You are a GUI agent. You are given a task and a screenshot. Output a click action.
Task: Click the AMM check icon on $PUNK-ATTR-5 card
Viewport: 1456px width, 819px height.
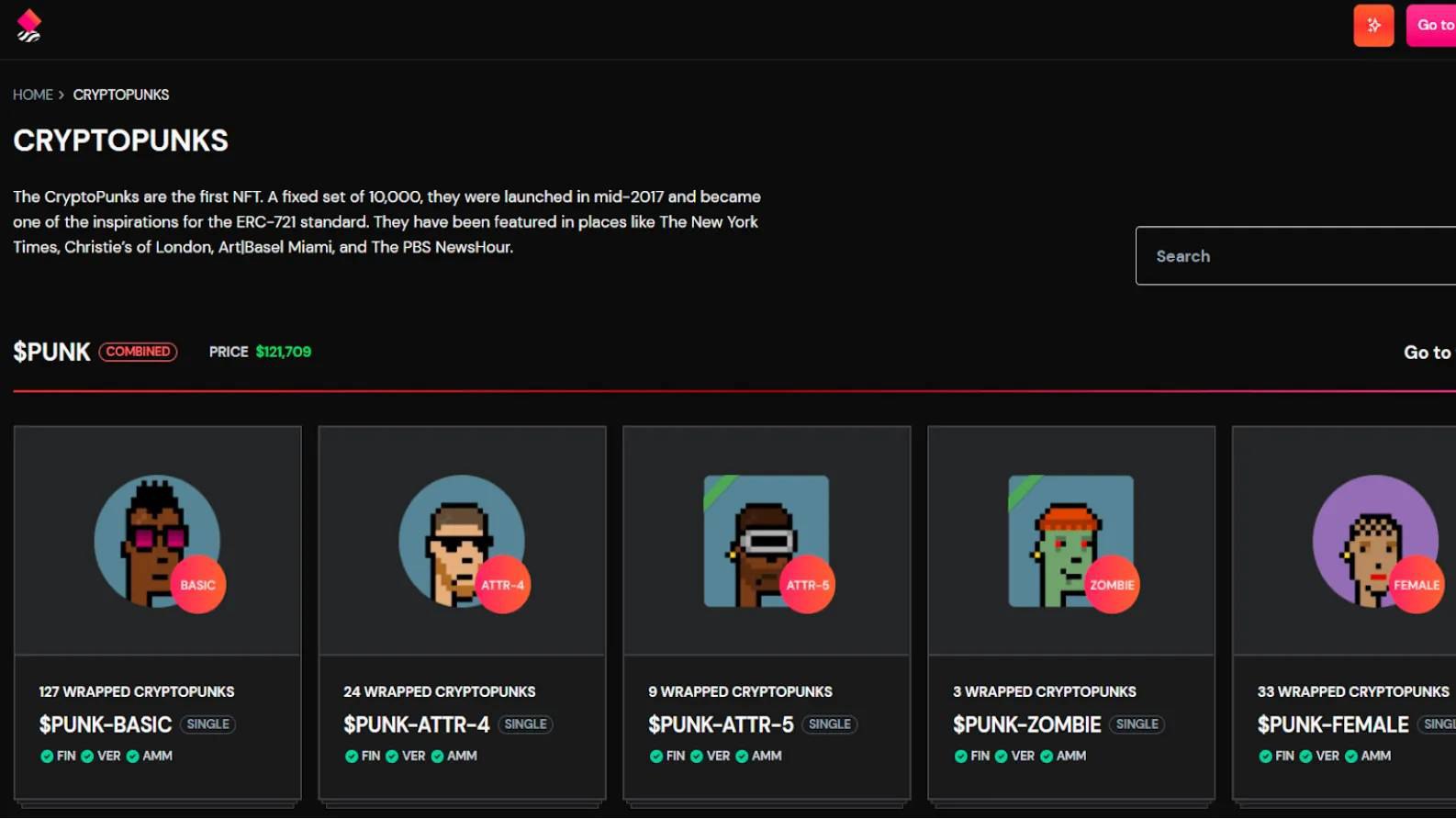pos(742,757)
